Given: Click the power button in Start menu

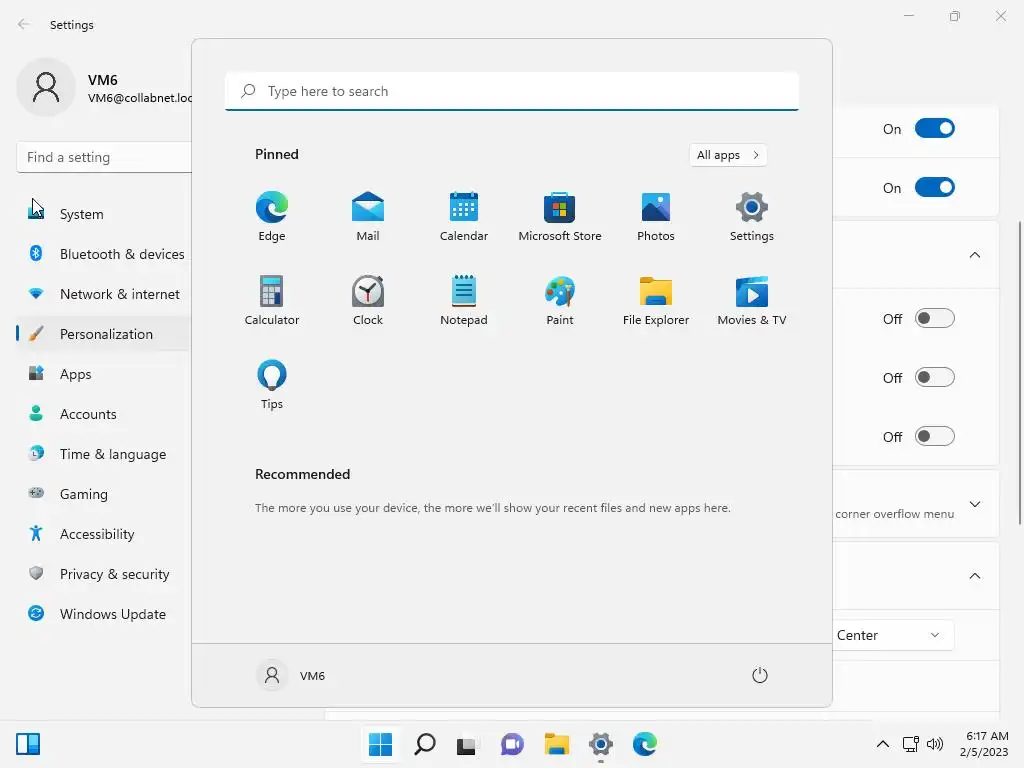Looking at the screenshot, I should 760,675.
